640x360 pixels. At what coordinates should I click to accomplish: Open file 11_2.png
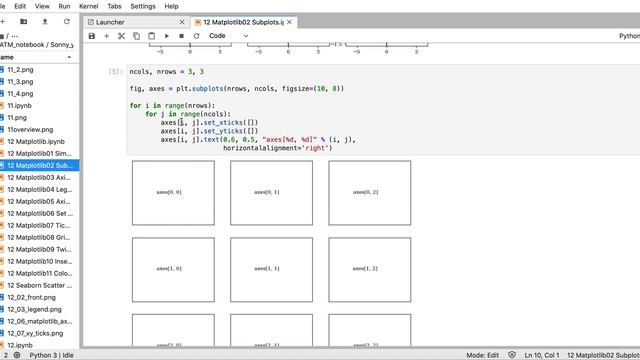[40, 70]
